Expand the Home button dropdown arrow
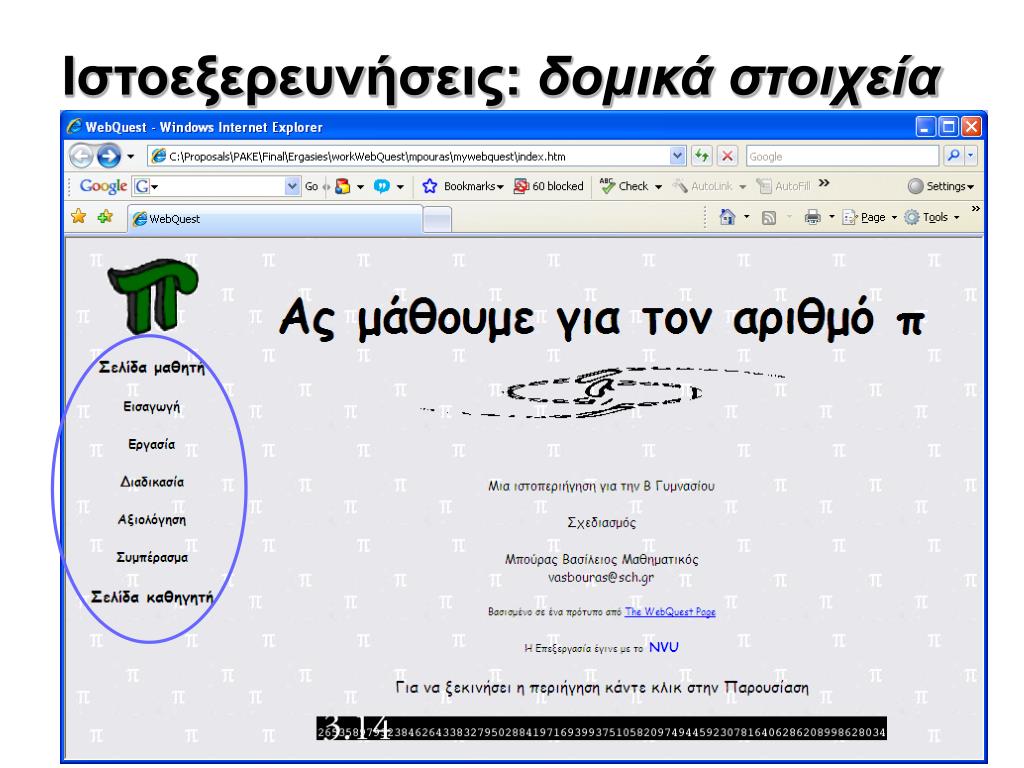Screen dimensions: 1024x768 [746, 217]
